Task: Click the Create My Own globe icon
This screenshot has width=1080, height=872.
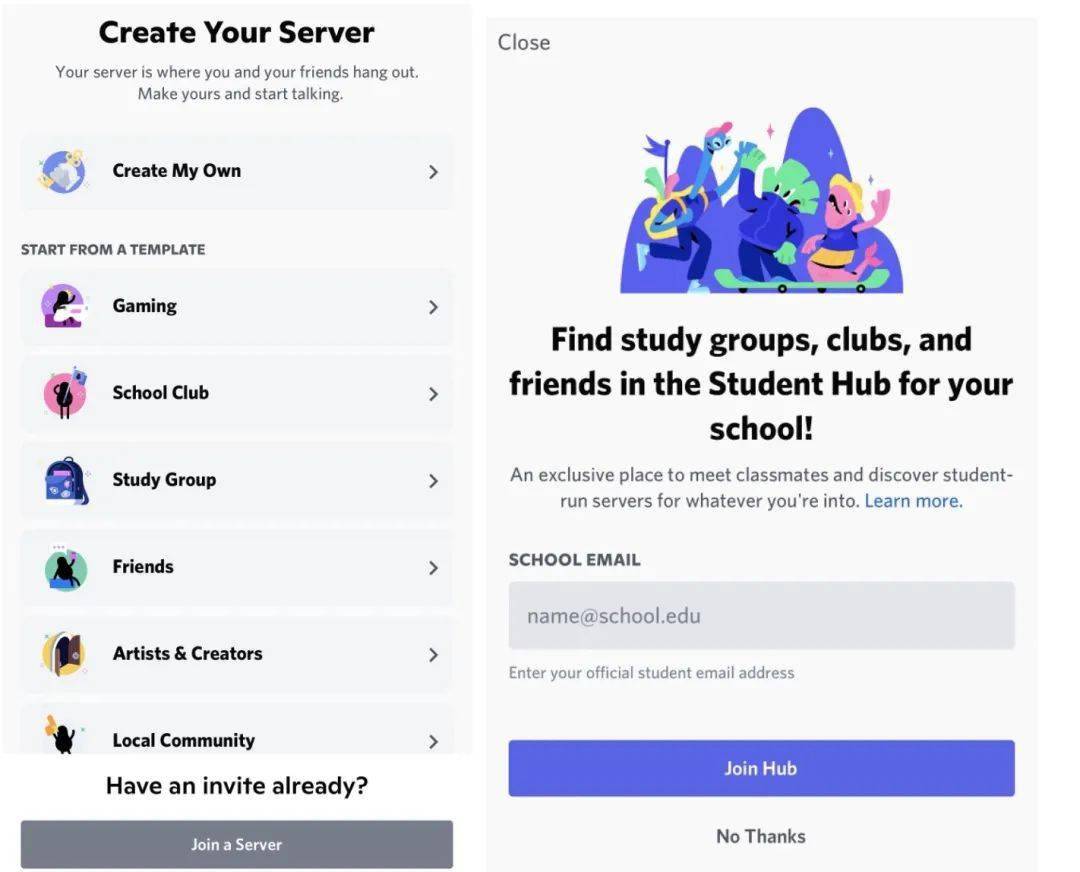Action: click(63, 171)
